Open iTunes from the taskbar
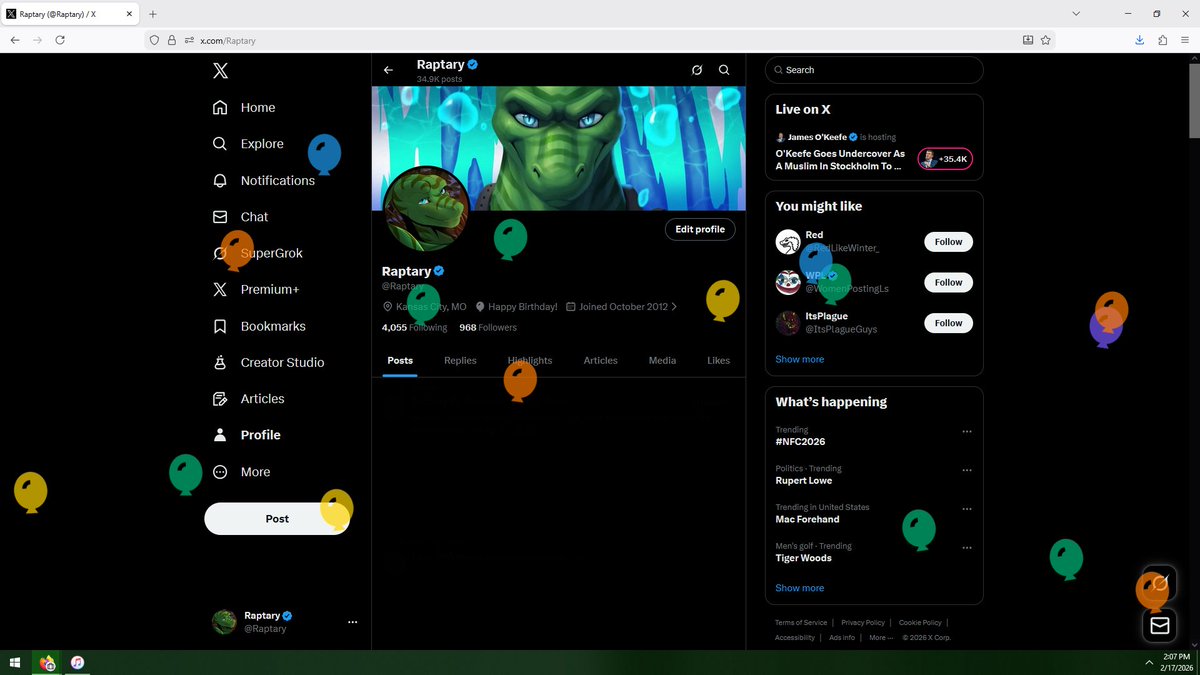This screenshot has height=675, width=1200. 77,663
